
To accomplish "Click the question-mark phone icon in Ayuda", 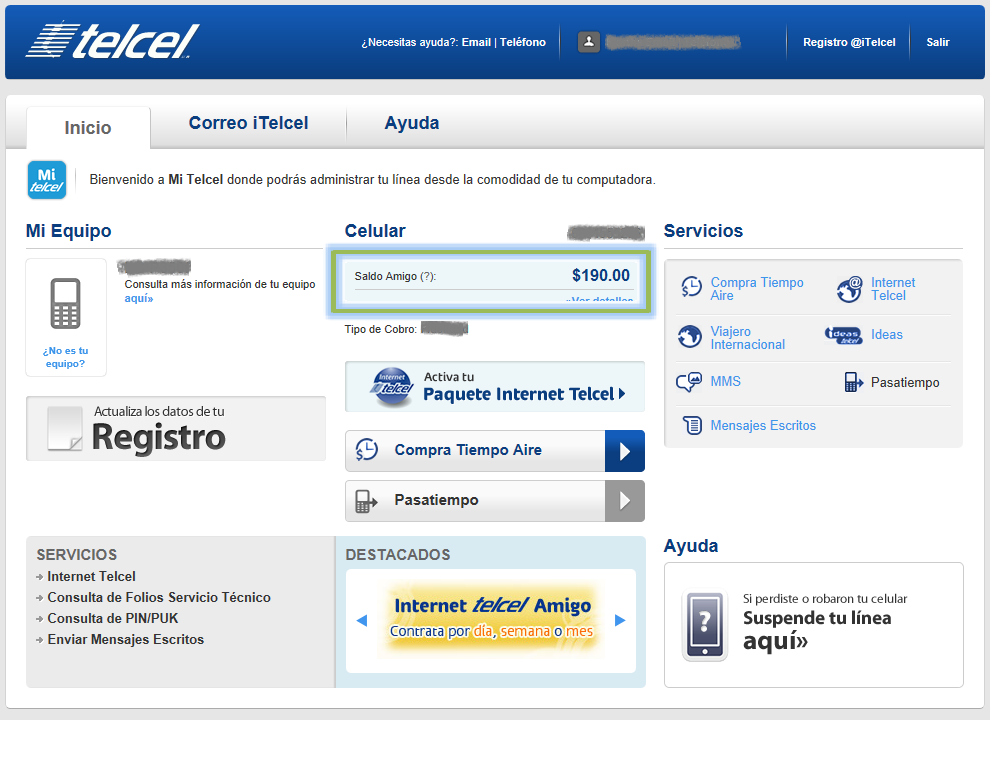I will point(705,626).
